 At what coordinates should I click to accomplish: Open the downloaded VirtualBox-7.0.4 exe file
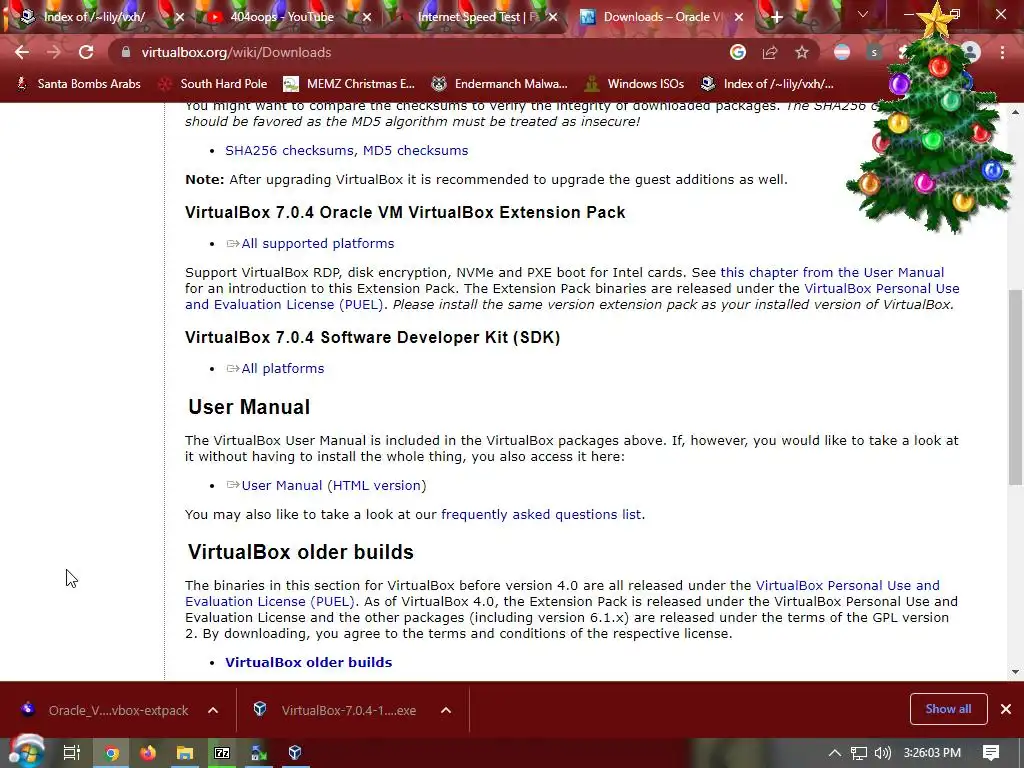point(336,710)
